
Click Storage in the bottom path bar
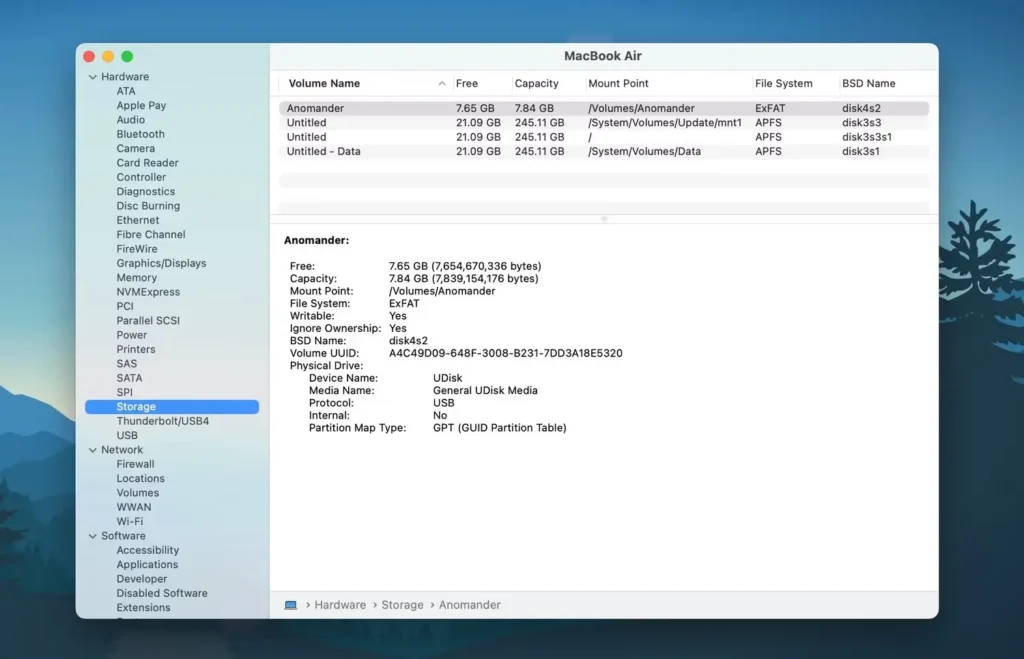point(402,605)
